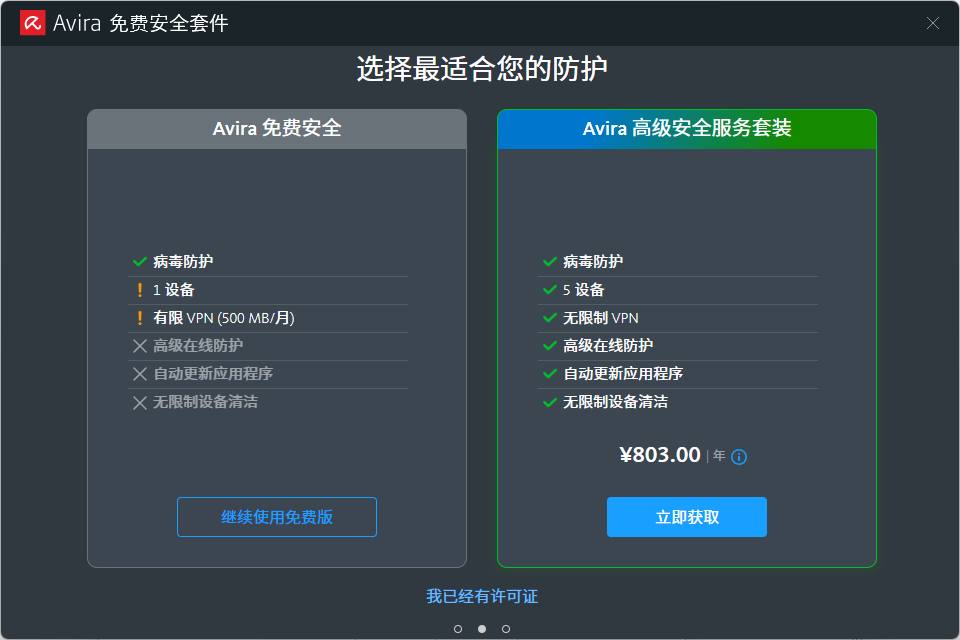Click the checkmark beside 5 设备

(x=548, y=290)
